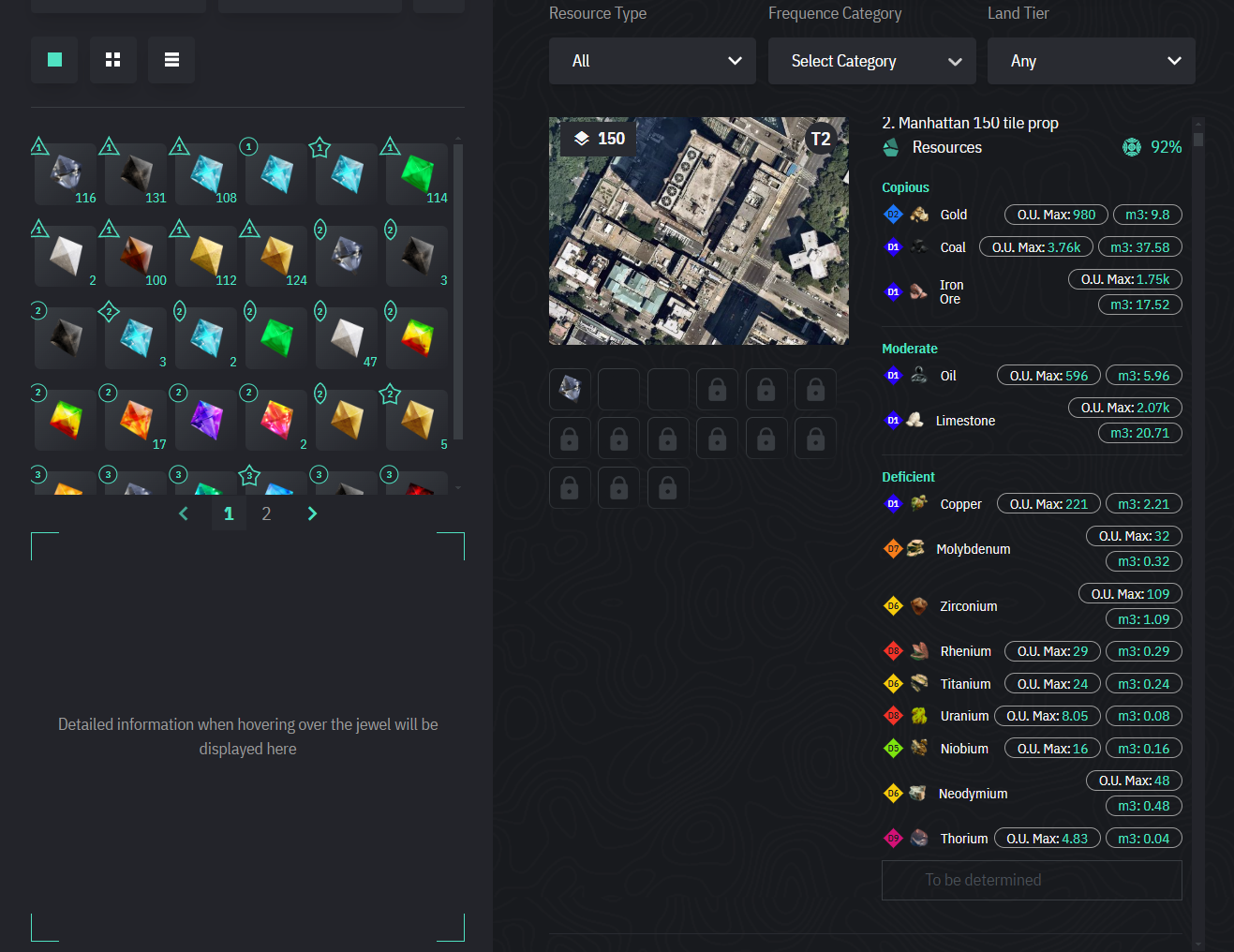Viewport: 1234px width, 952px height.
Task: Click the Uranium resource icon
Action: click(x=919, y=716)
